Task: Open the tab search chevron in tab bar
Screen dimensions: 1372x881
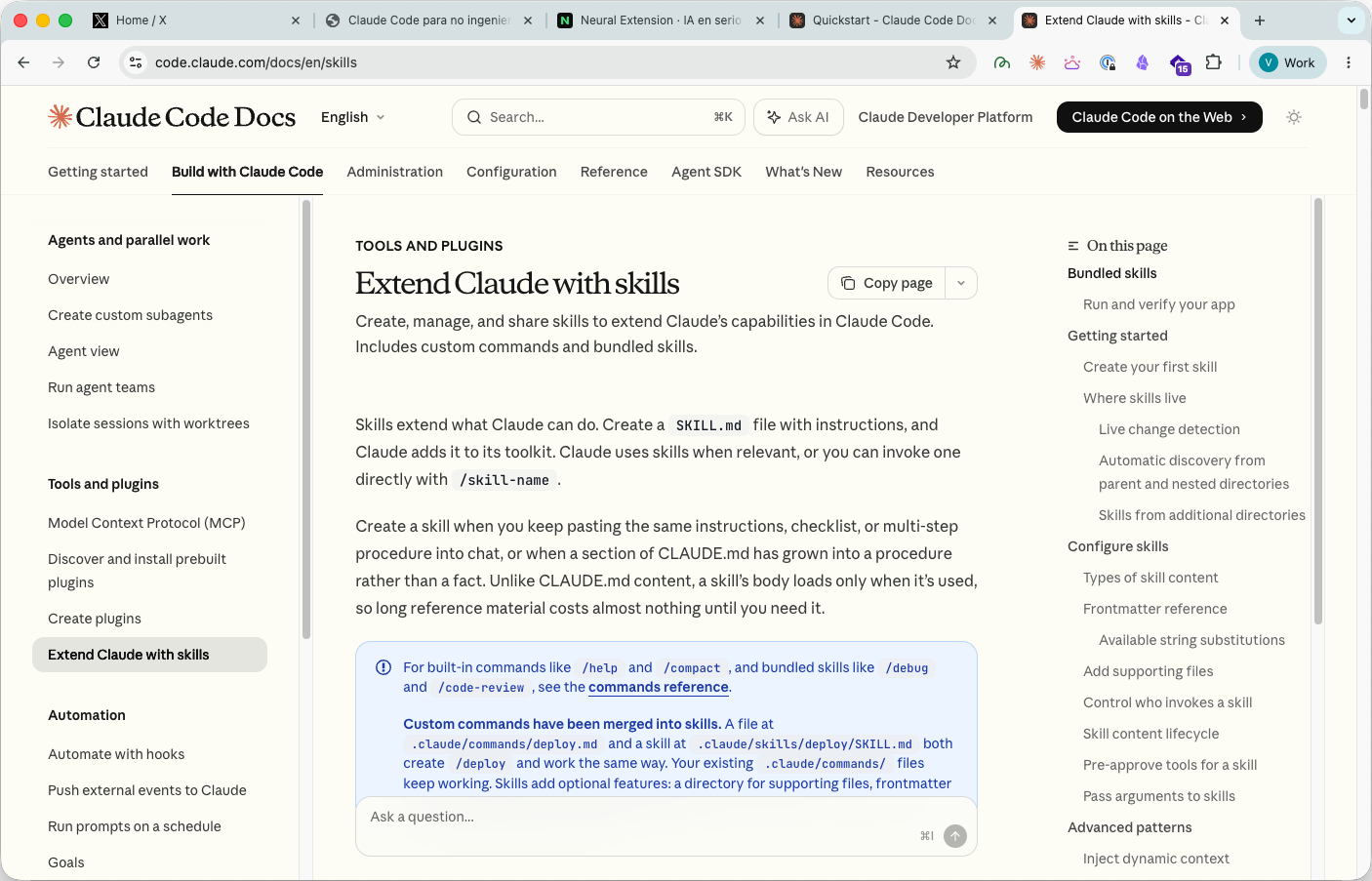Action: point(1352,20)
